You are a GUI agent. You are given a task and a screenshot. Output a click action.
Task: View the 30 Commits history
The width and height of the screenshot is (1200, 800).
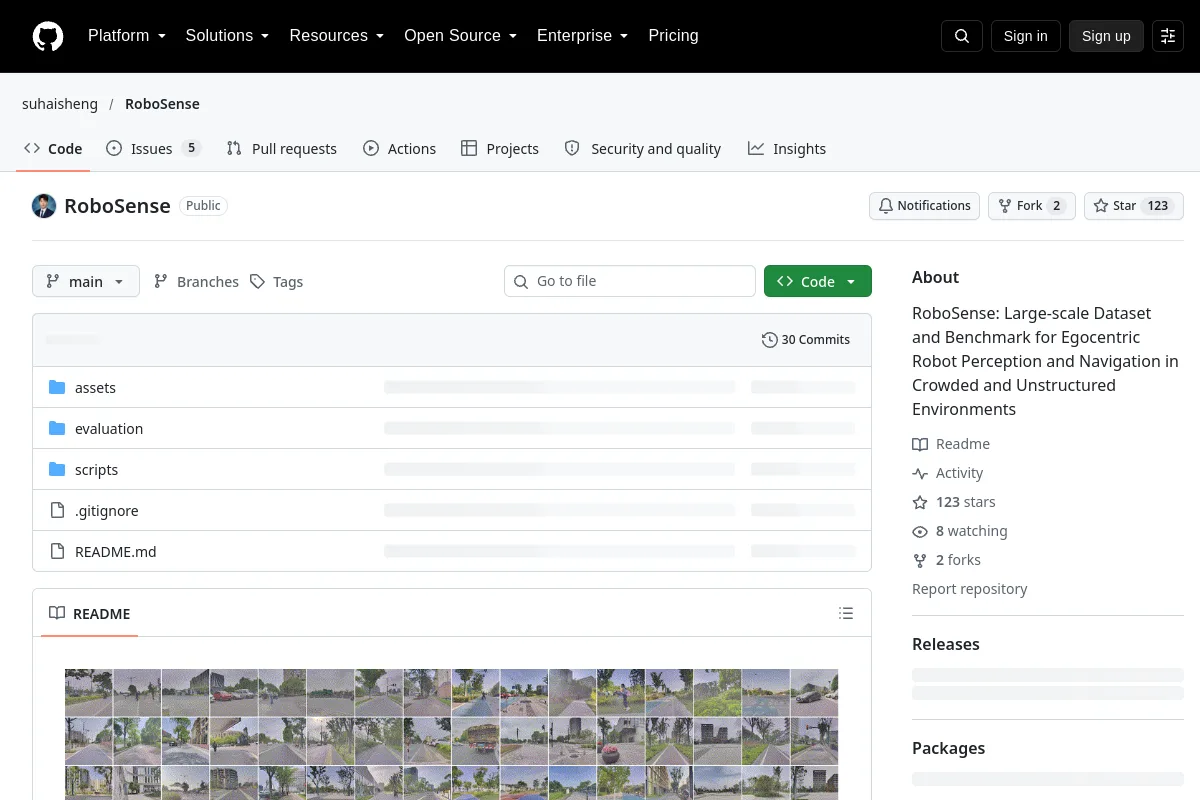[x=806, y=340]
